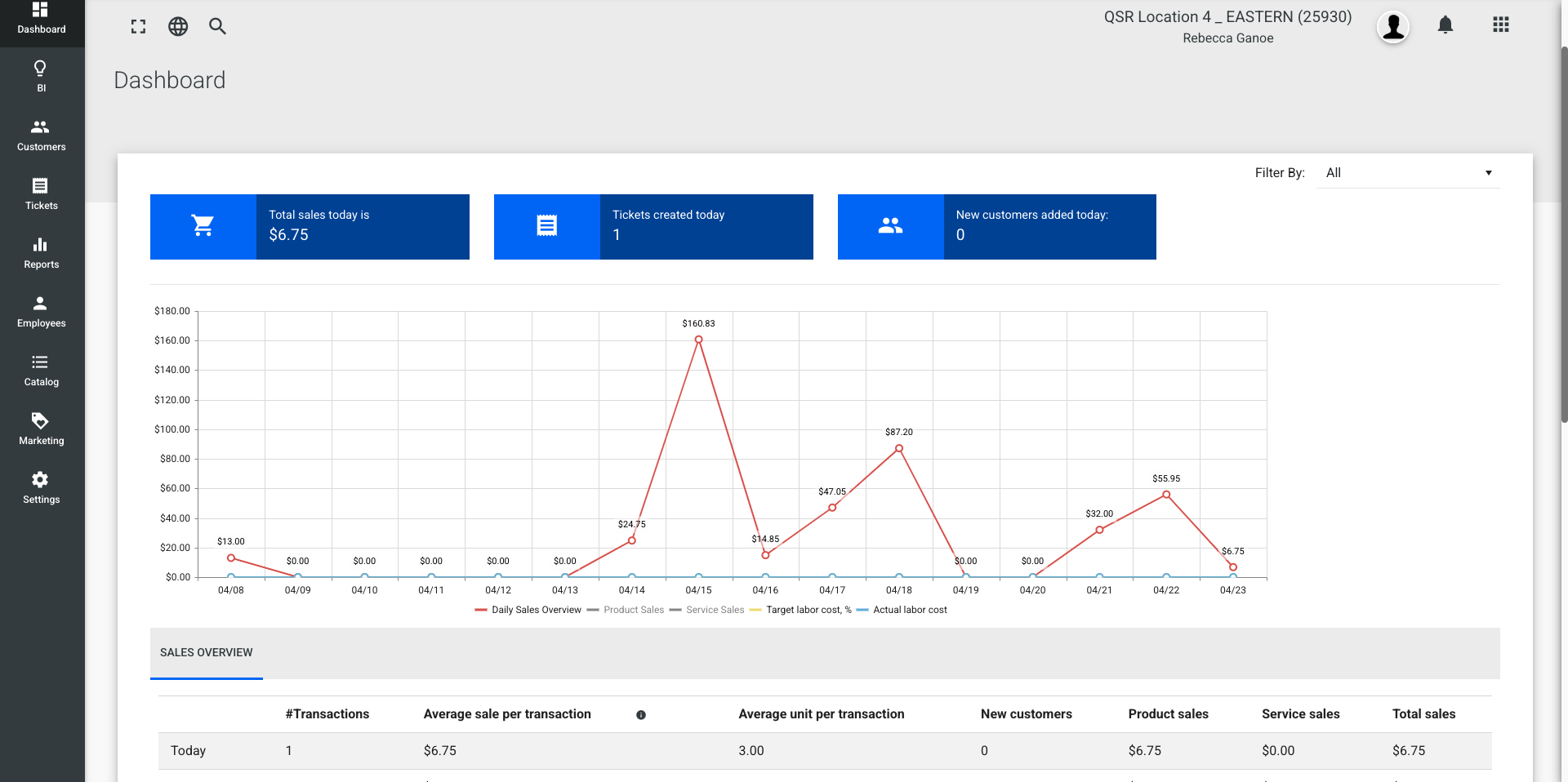The height and width of the screenshot is (782, 1568).
Task: Click the Total sales today card
Action: pyautogui.click(x=310, y=227)
